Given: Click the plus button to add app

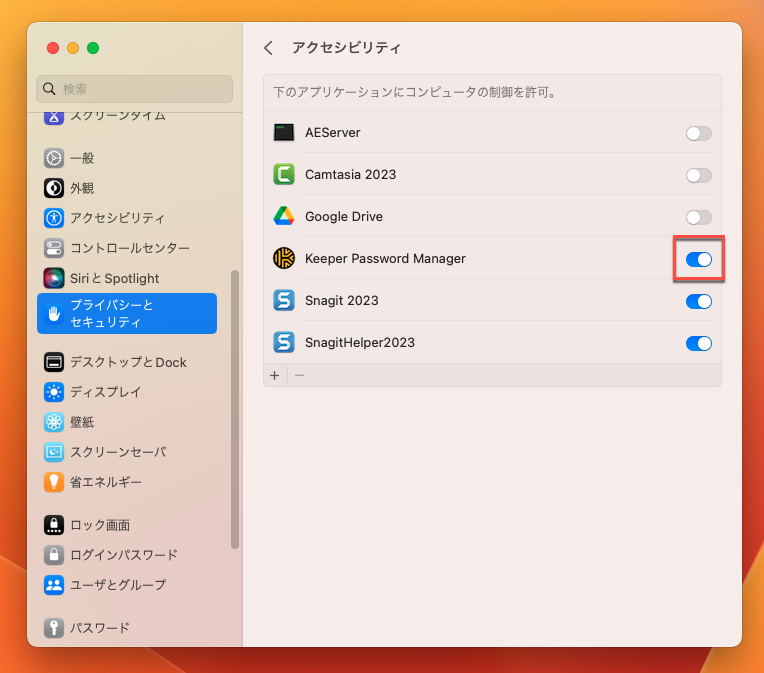Looking at the screenshot, I should (275, 375).
